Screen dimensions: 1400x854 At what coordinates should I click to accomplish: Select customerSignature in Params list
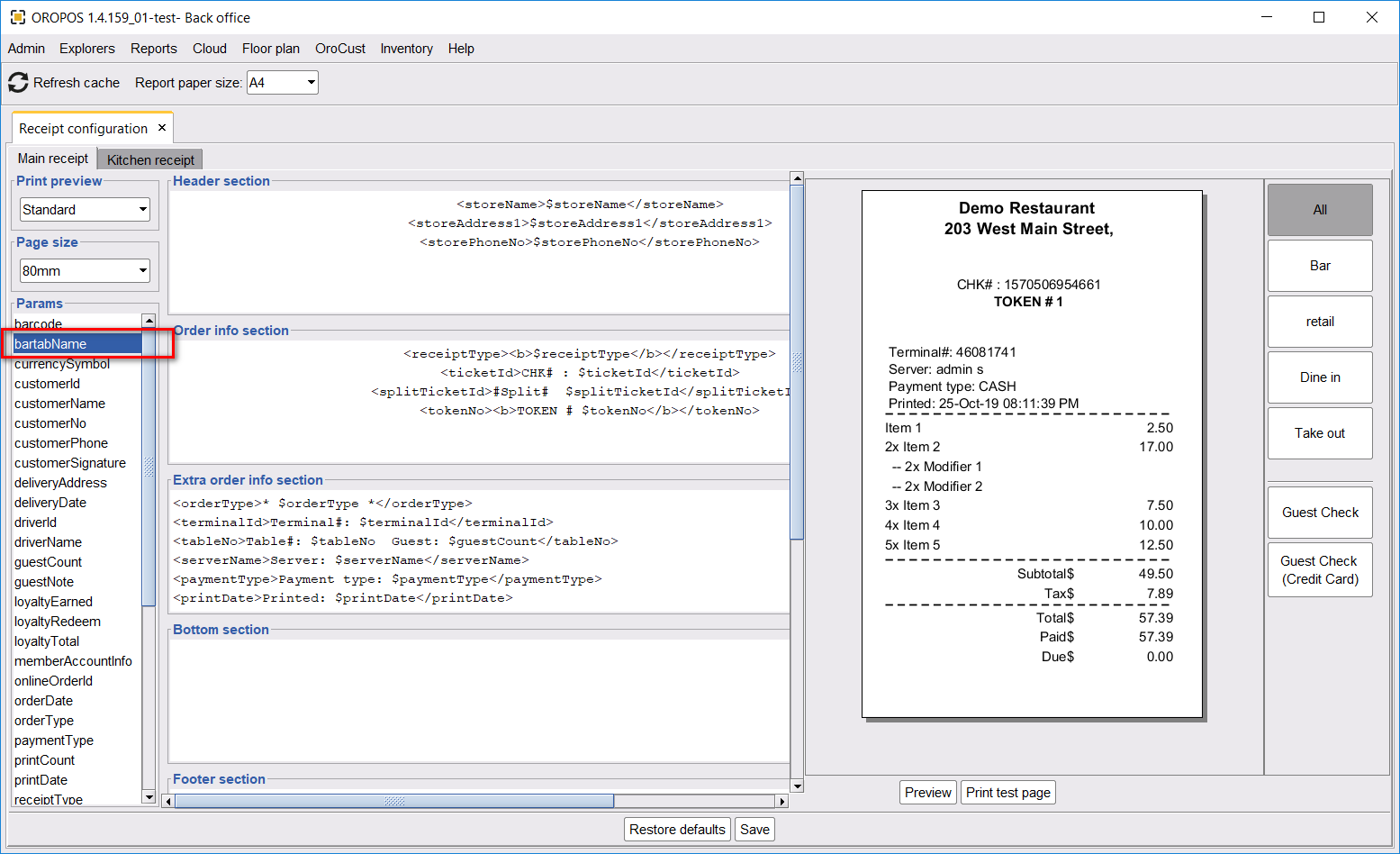[77, 463]
